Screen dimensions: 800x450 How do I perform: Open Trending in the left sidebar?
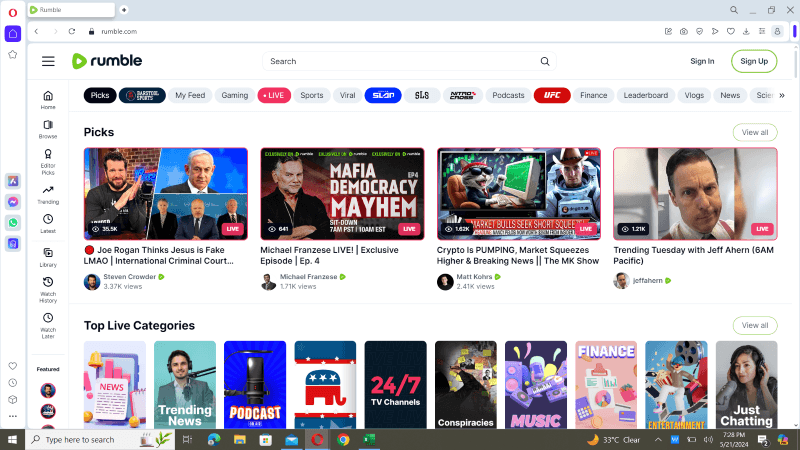coord(48,194)
